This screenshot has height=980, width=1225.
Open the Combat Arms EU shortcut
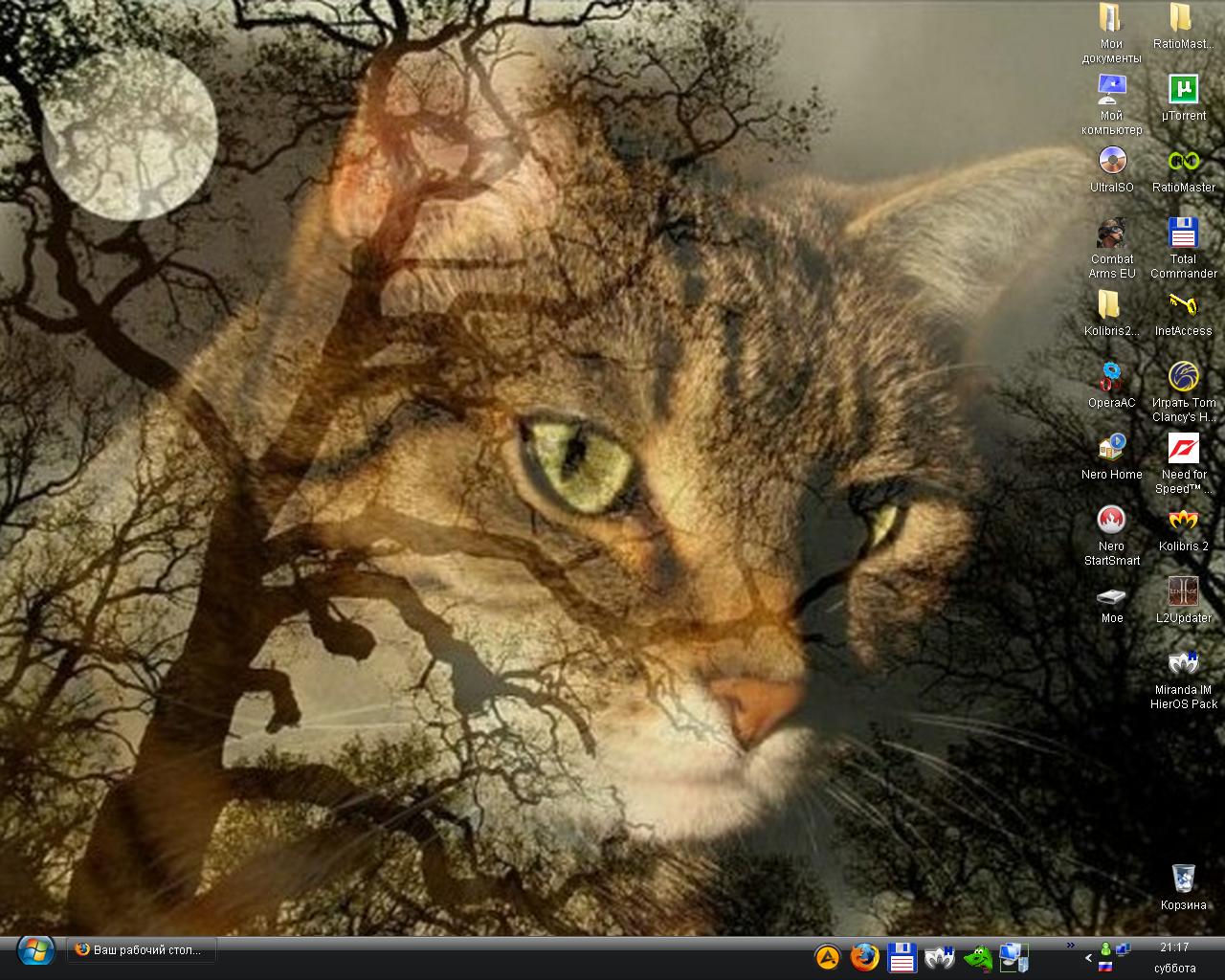coord(1111,234)
